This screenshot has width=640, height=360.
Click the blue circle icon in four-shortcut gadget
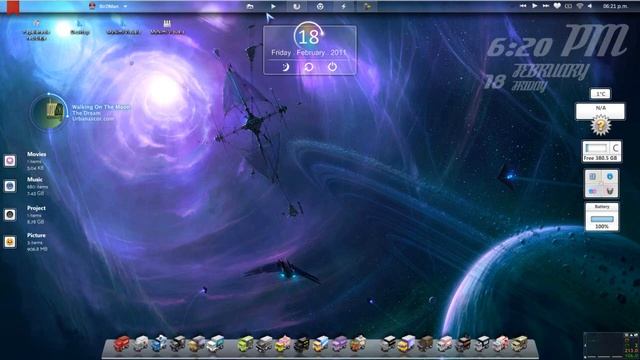(x=610, y=177)
